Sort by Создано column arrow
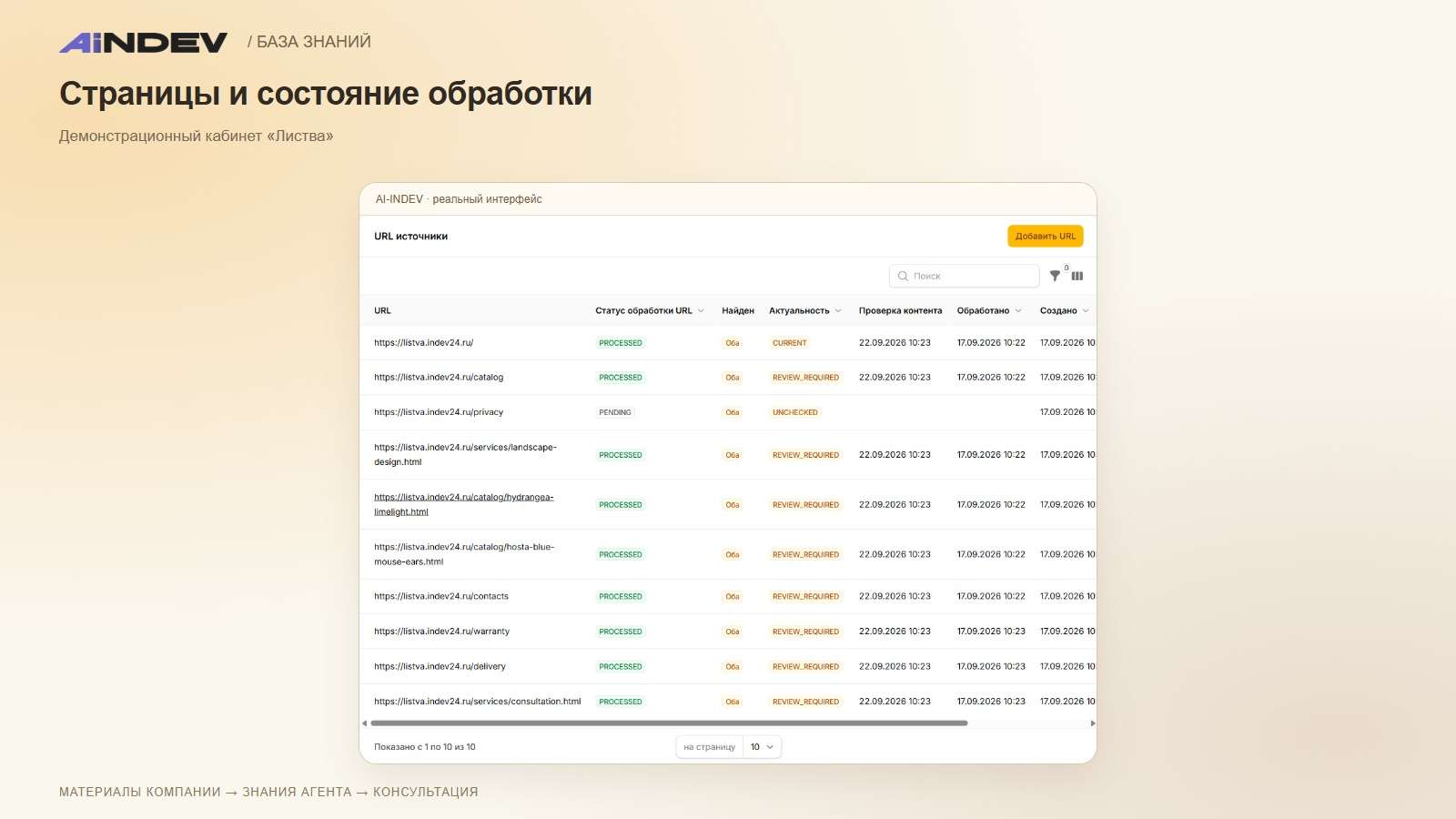The width and height of the screenshot is (1456, 819). [1086, 310]
